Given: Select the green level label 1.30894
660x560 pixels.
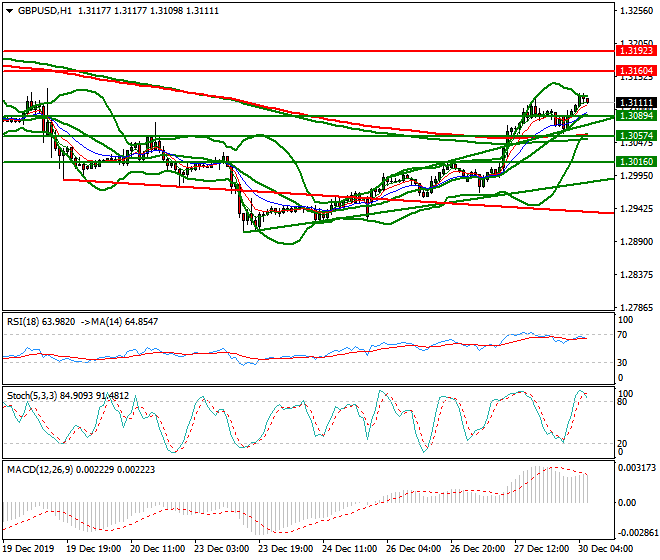Looking at the screenshot, I should point(636,116).
